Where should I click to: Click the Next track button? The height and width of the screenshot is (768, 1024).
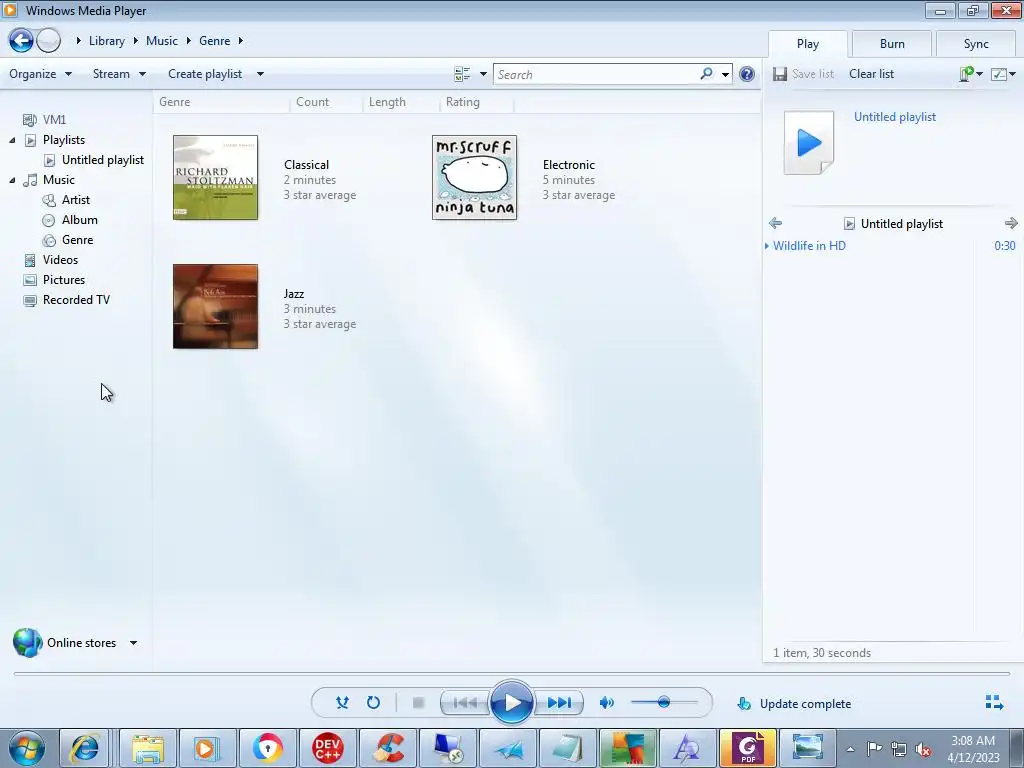point(558,703)
